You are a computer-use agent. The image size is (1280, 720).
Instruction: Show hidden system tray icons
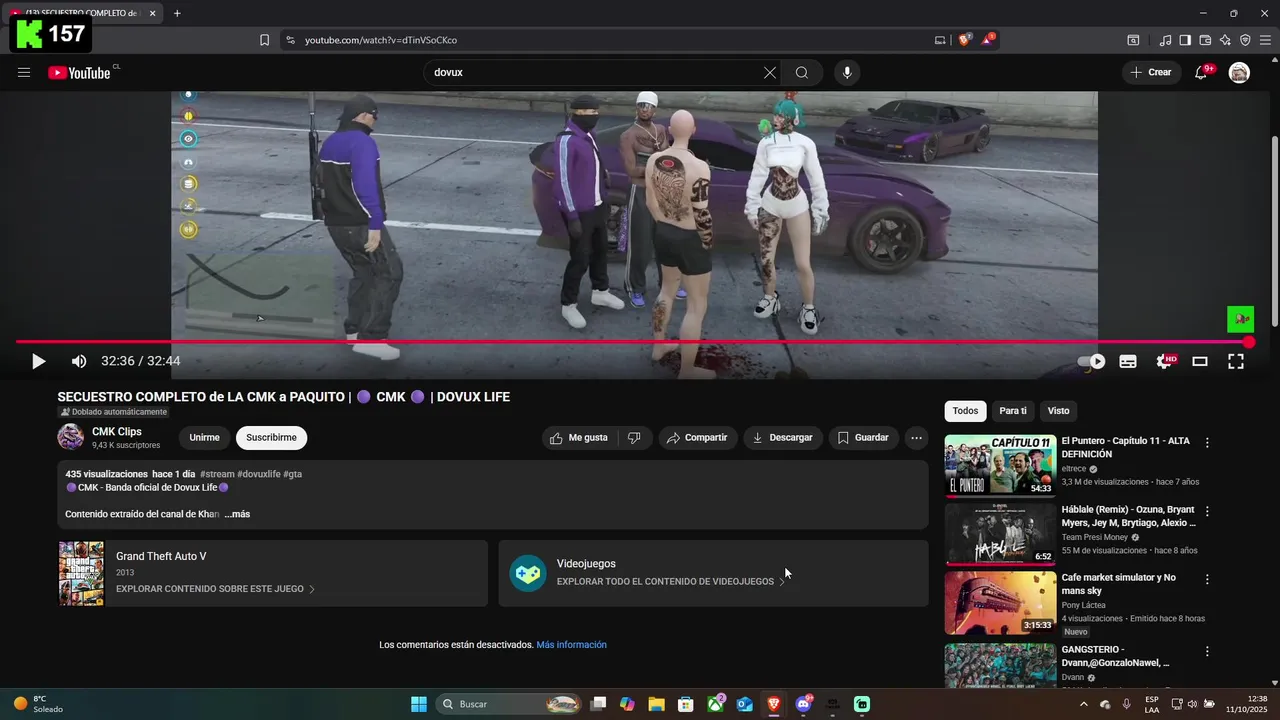click(x=1083, y=704)
